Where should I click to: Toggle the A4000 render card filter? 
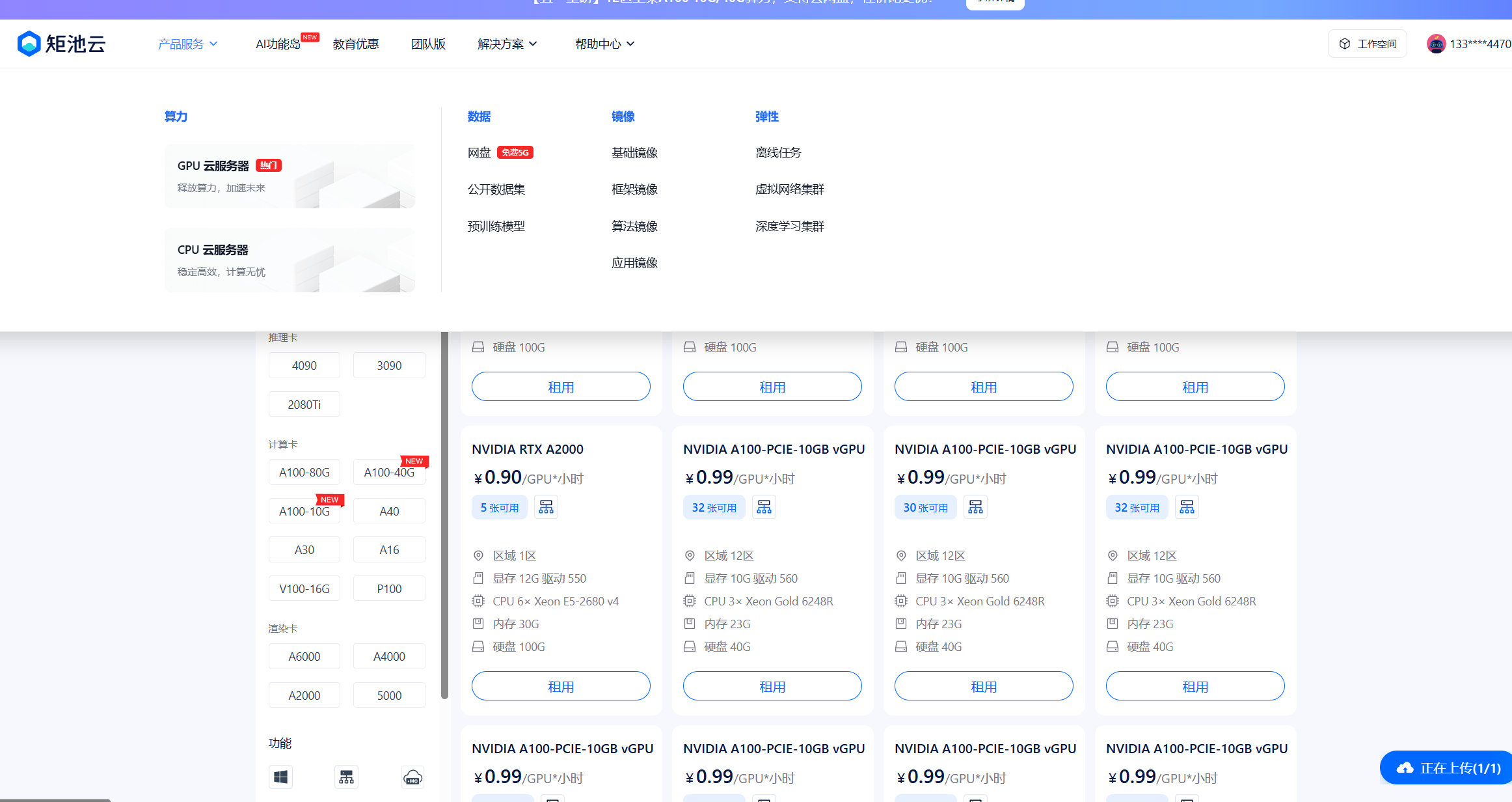pos(389,656)
